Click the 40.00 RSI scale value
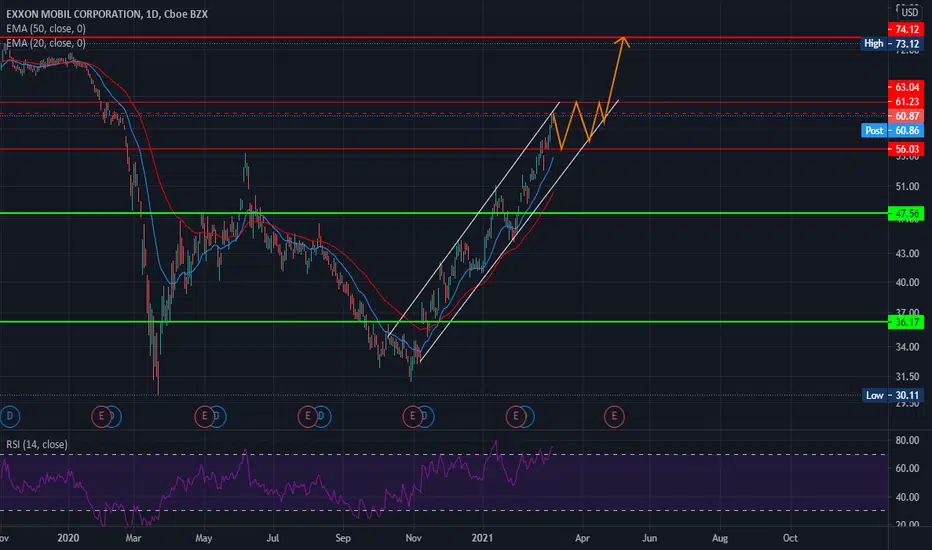 (907, 496)
